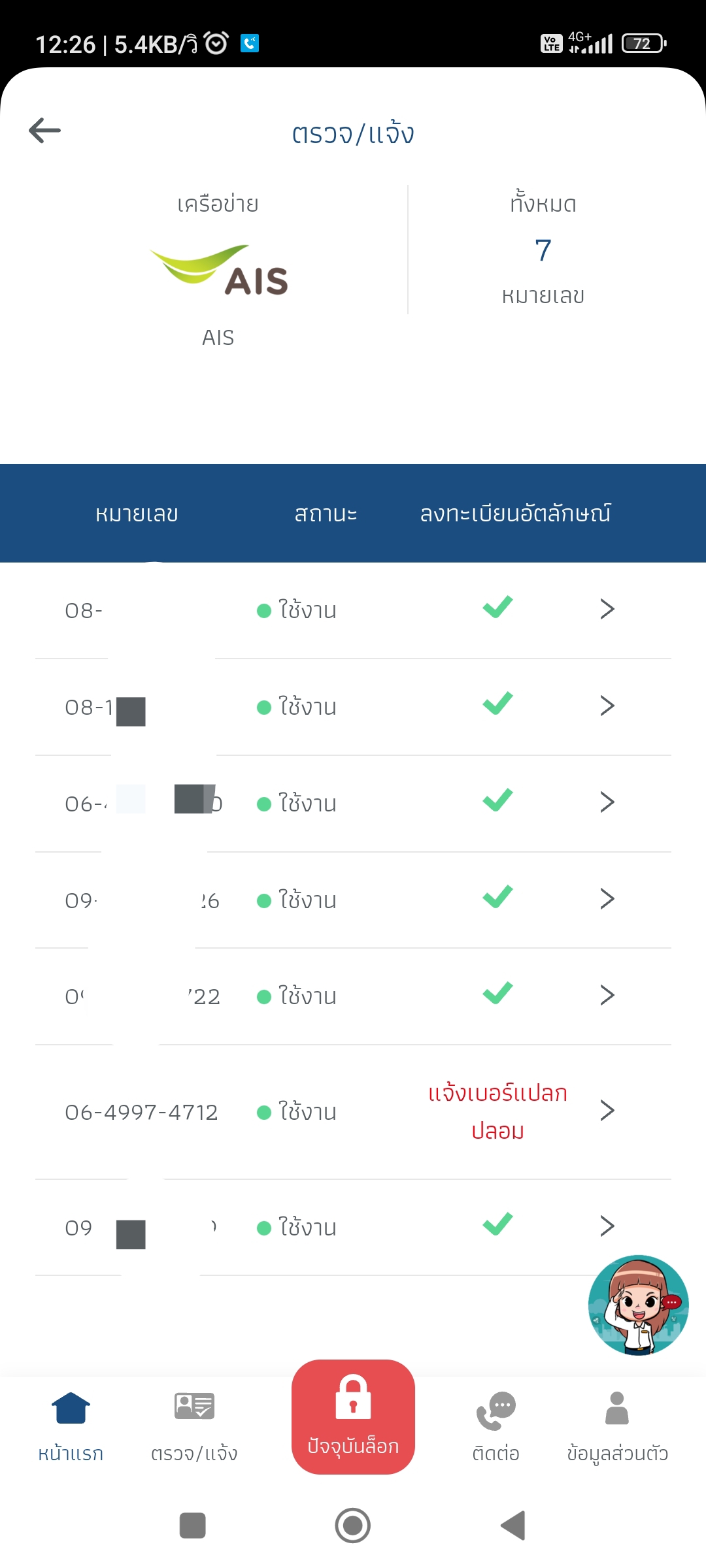Tap Android home circle button
Screen dimensions: 706x1568
(x=353, y=1526)
